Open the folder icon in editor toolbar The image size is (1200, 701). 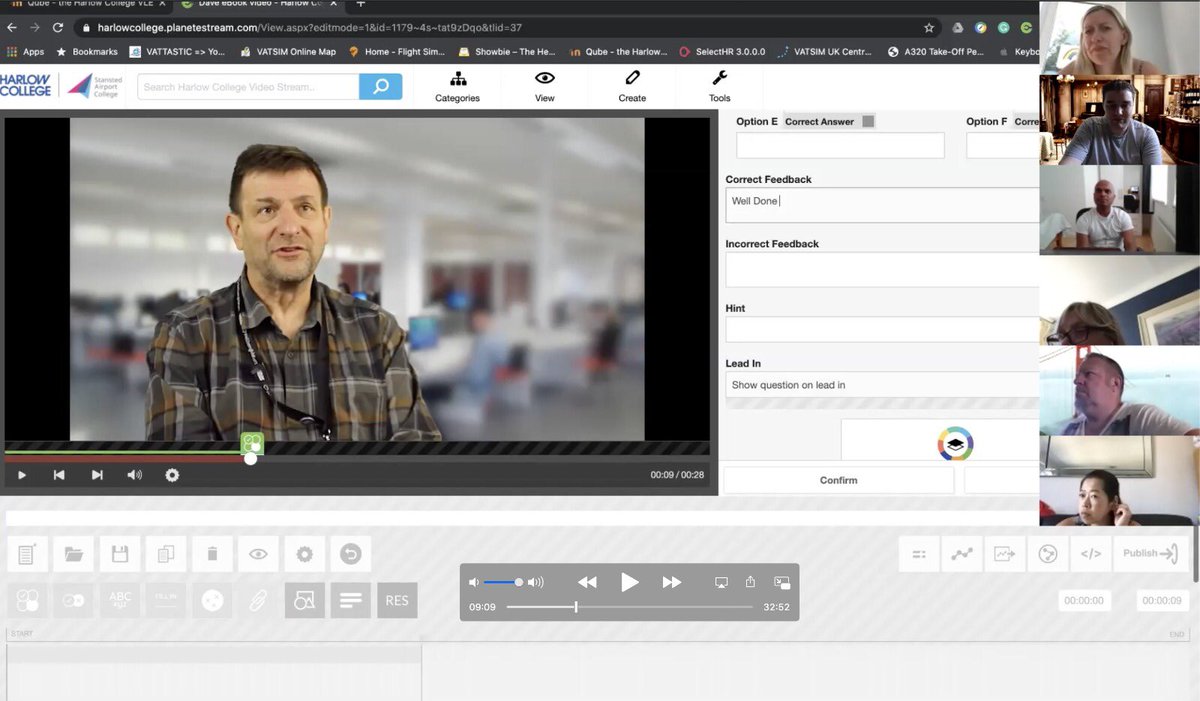pyautogui.click(x=74, y=554)
